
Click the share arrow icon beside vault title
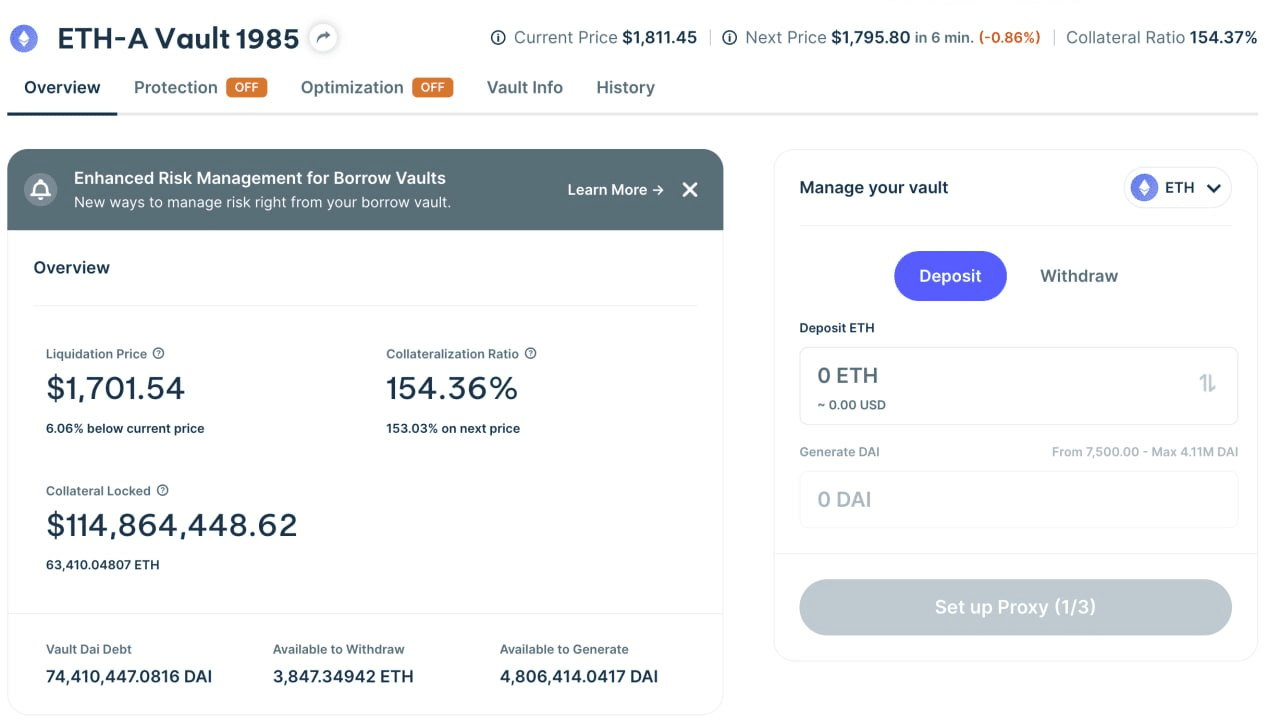(322, 39)
